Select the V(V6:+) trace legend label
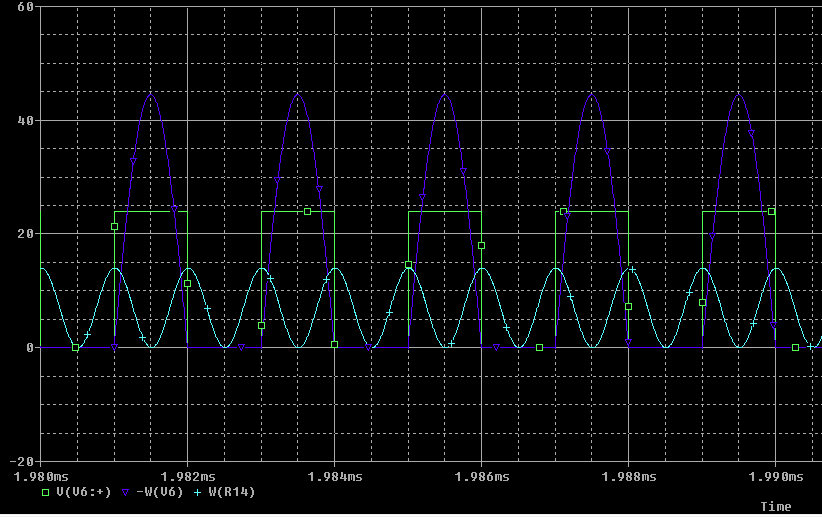 click(84, 492)
